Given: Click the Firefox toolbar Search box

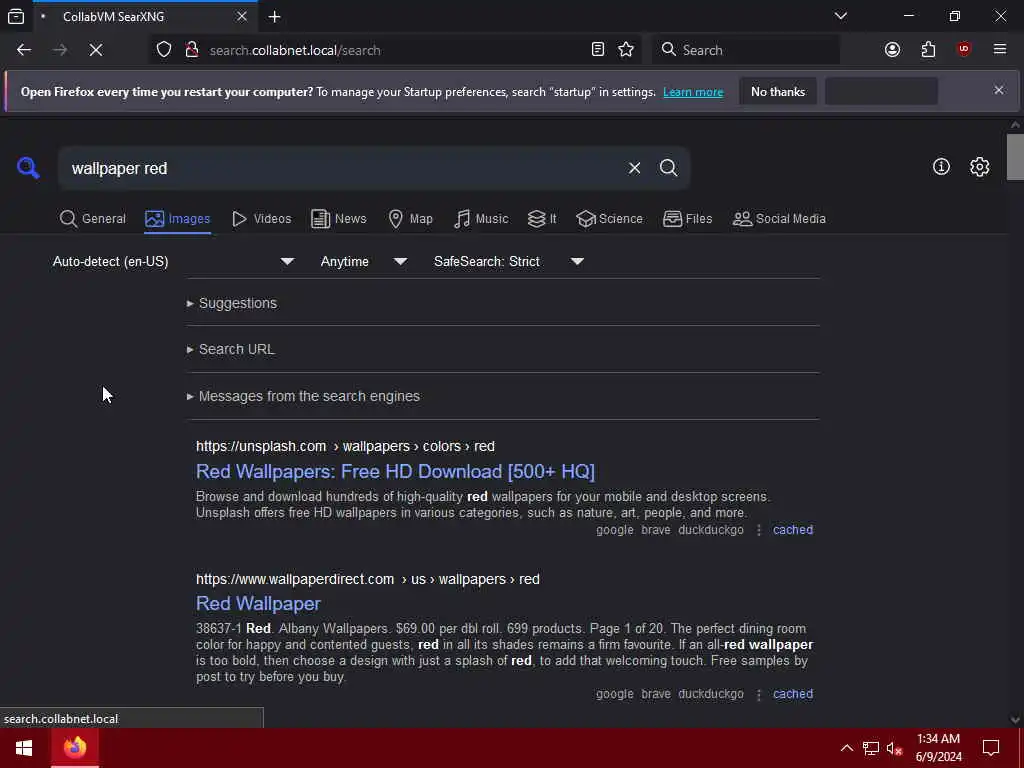Looking at the screenshot, I should pos(746,50).
